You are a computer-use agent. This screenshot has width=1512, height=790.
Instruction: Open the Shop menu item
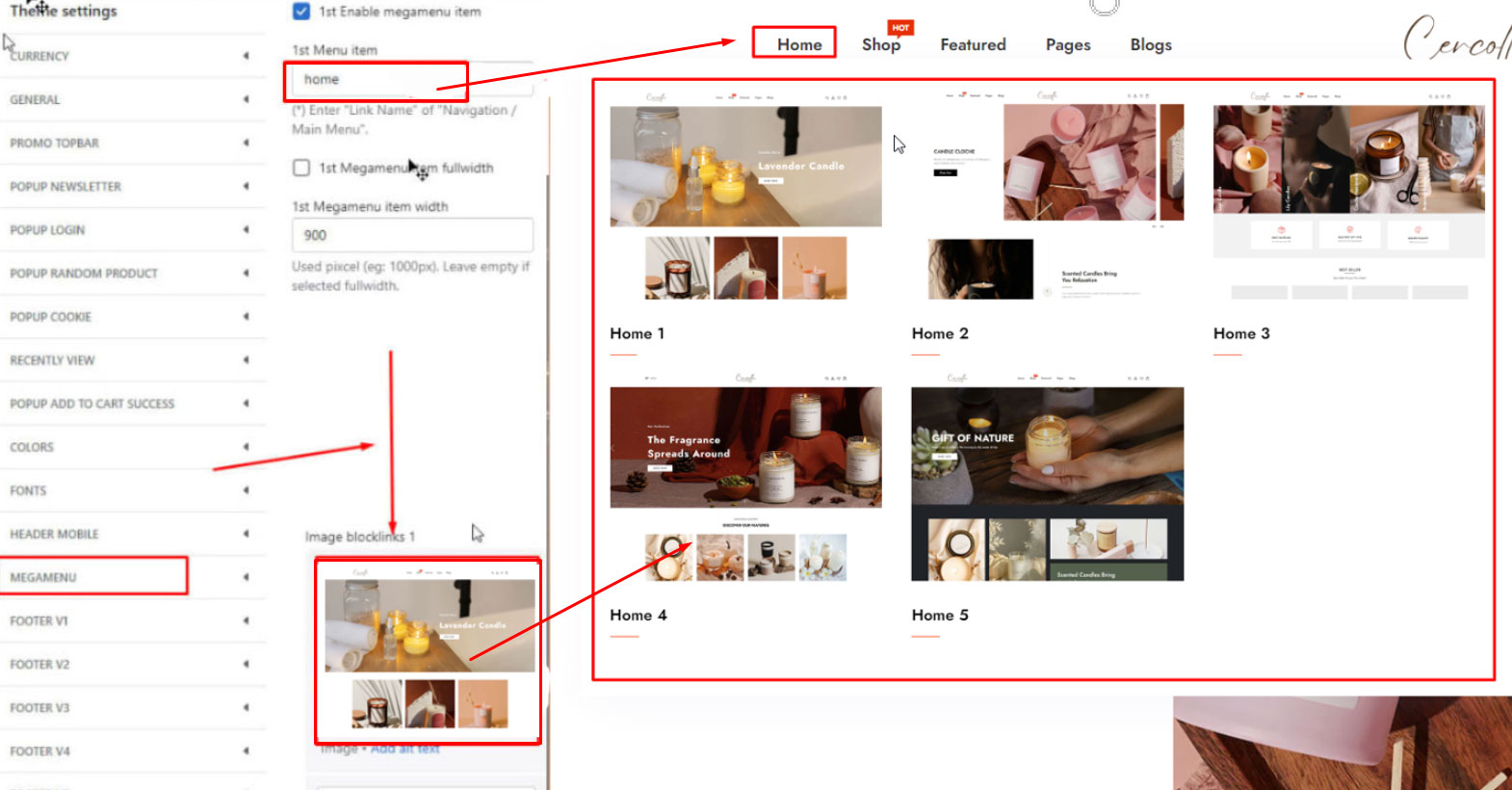(880, 45)
